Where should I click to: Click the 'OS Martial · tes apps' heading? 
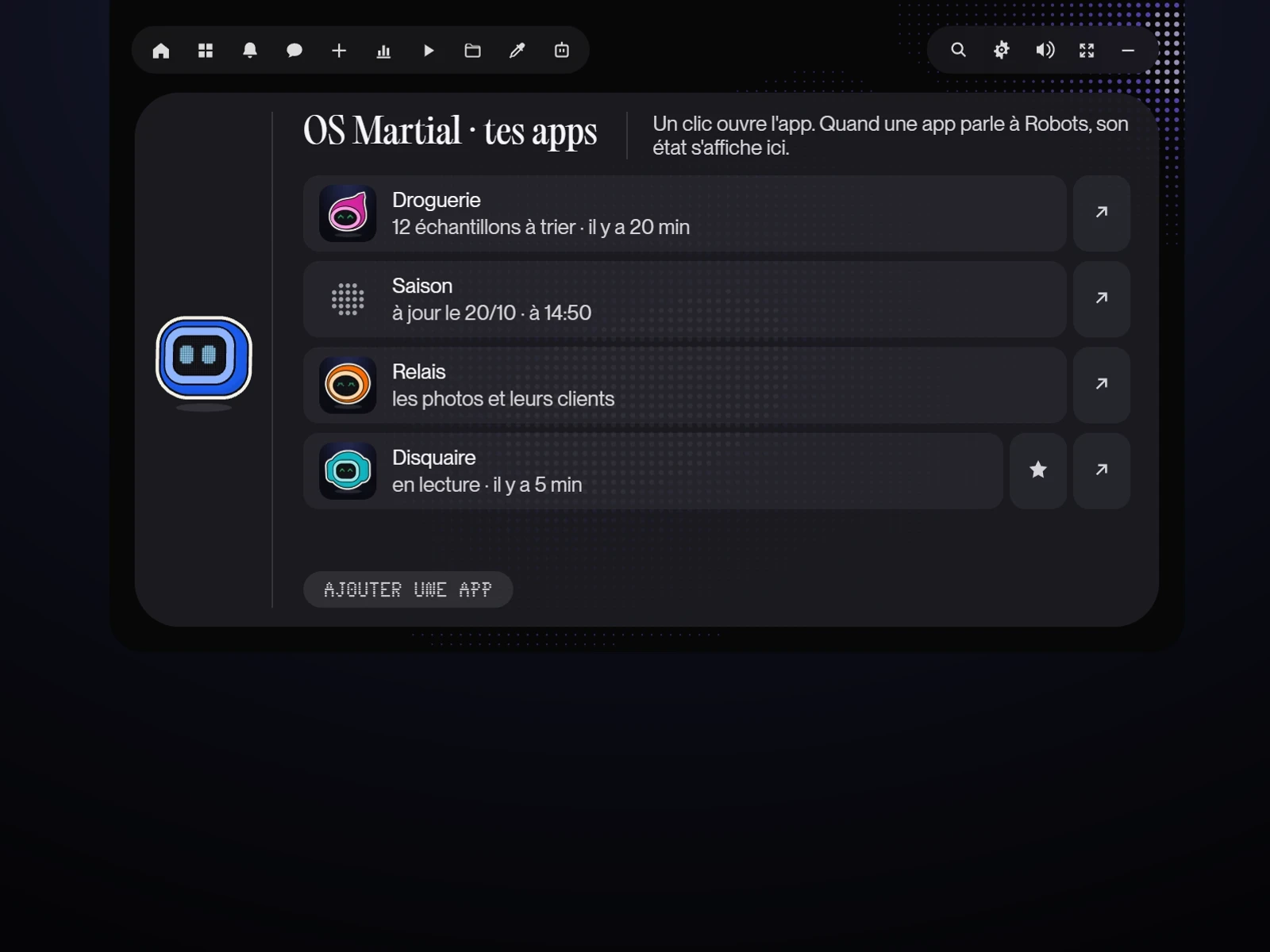click(450, 132)
